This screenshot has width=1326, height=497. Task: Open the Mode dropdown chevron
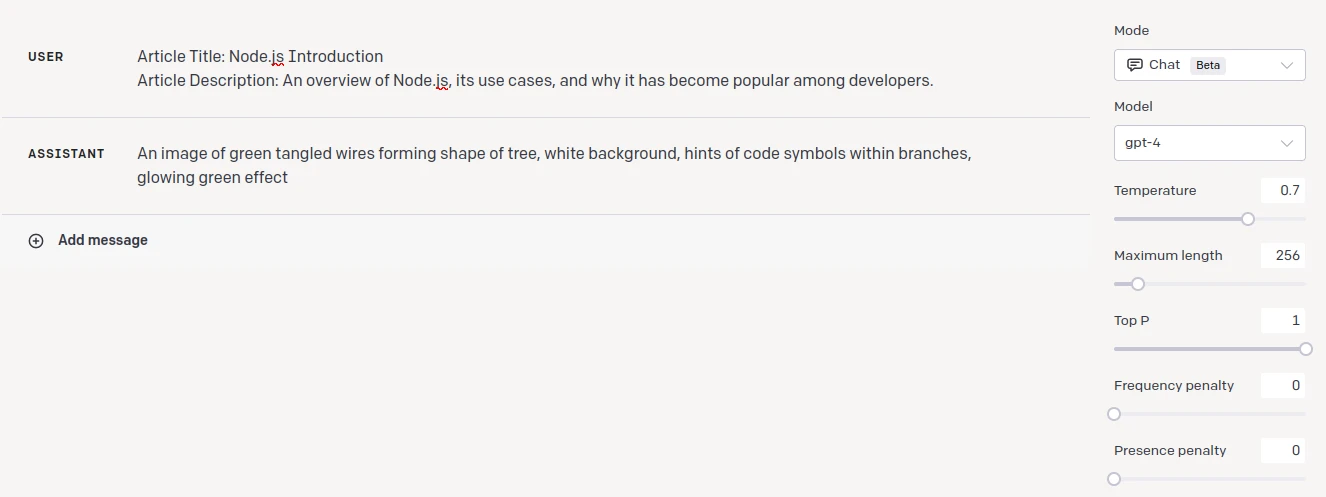click(1287, 65)
